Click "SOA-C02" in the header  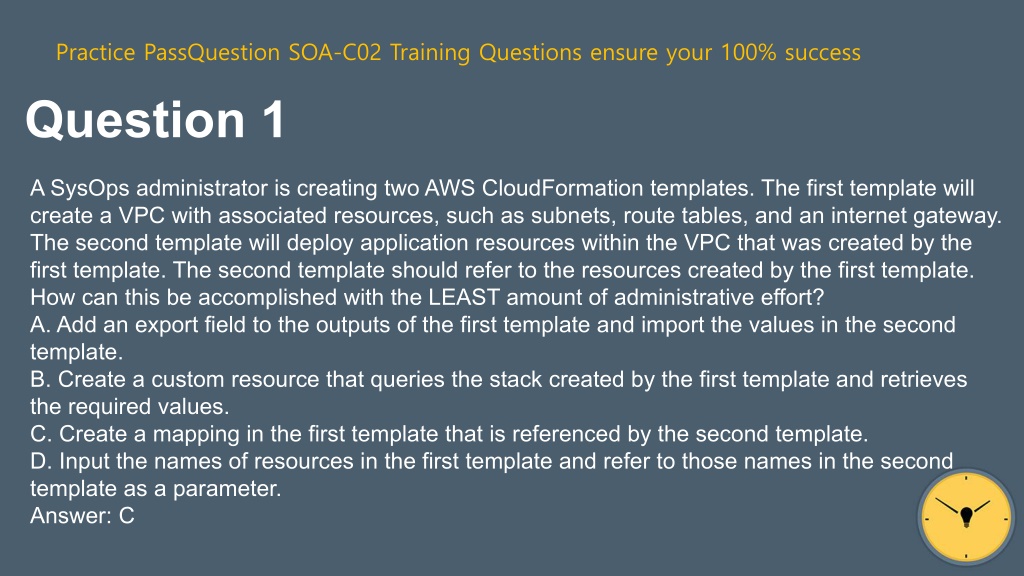point(335,52)
